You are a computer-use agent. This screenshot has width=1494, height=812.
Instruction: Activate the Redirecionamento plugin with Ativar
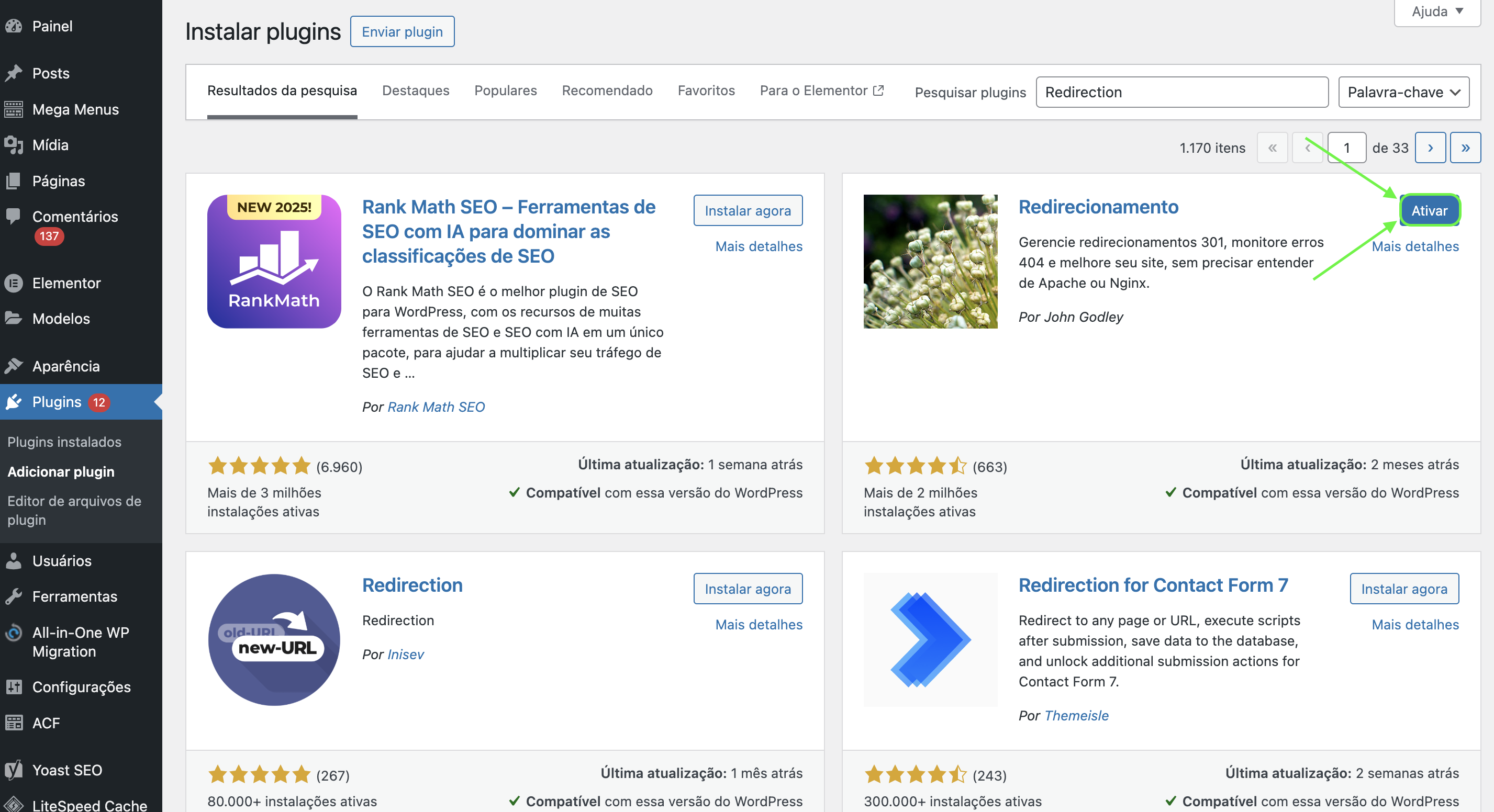click(1429, 210)
